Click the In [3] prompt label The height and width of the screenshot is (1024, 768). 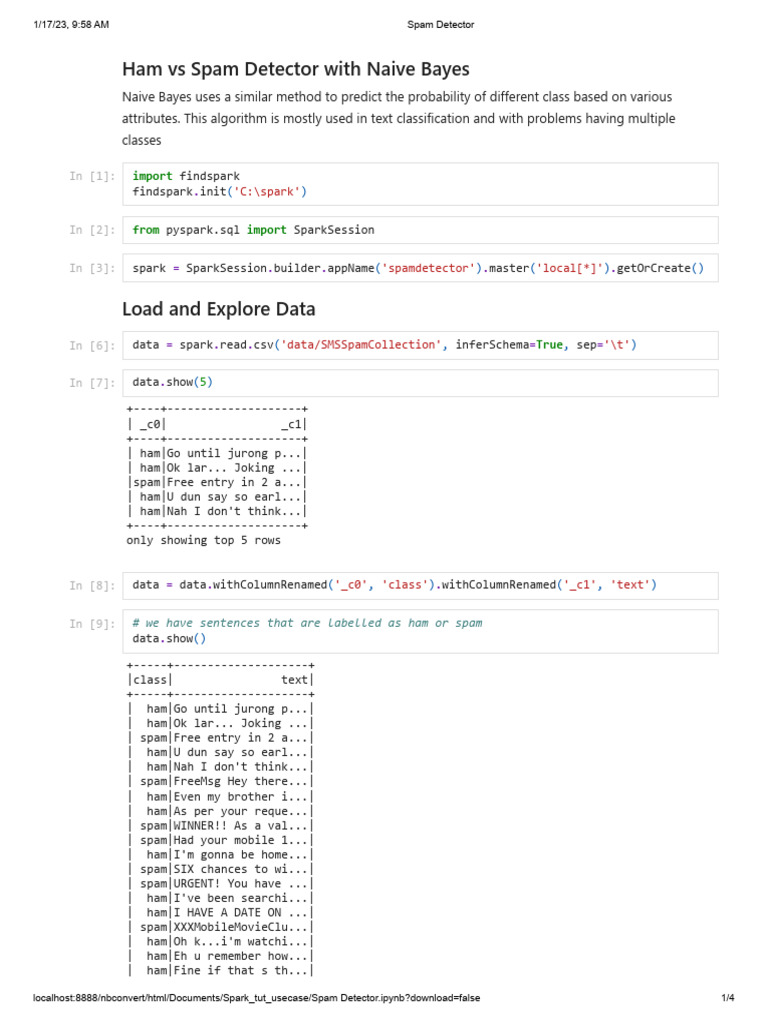pyautogui.click(x=92, y=268)
